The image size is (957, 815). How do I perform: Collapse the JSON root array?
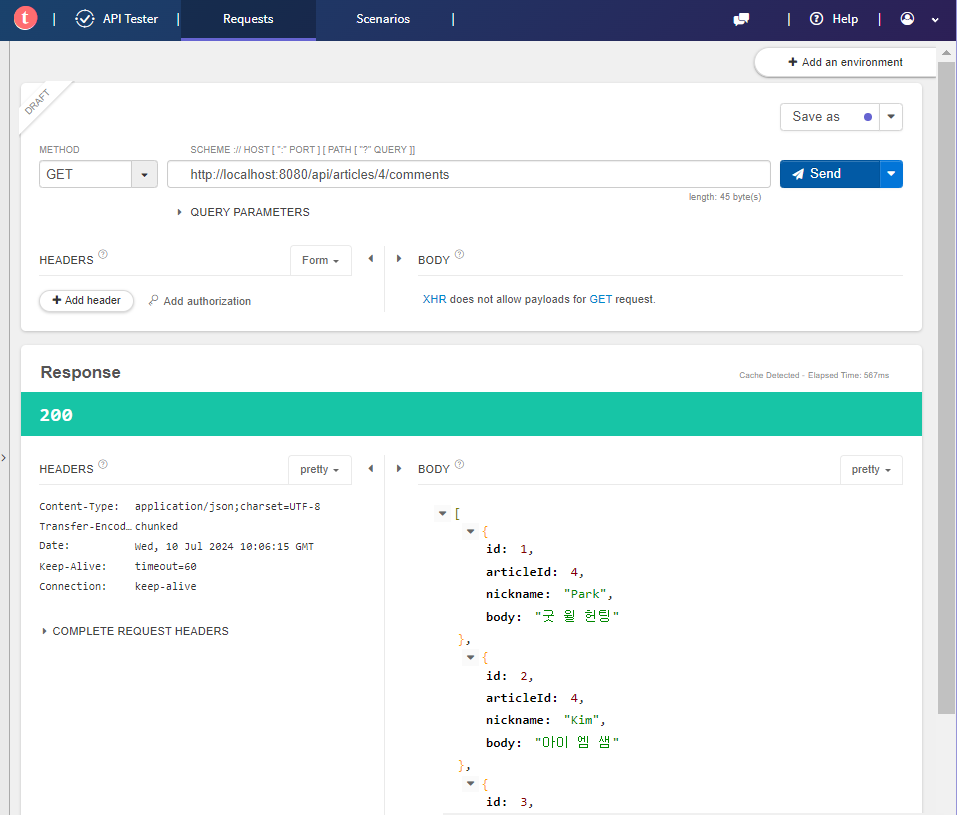coord(442,513)
